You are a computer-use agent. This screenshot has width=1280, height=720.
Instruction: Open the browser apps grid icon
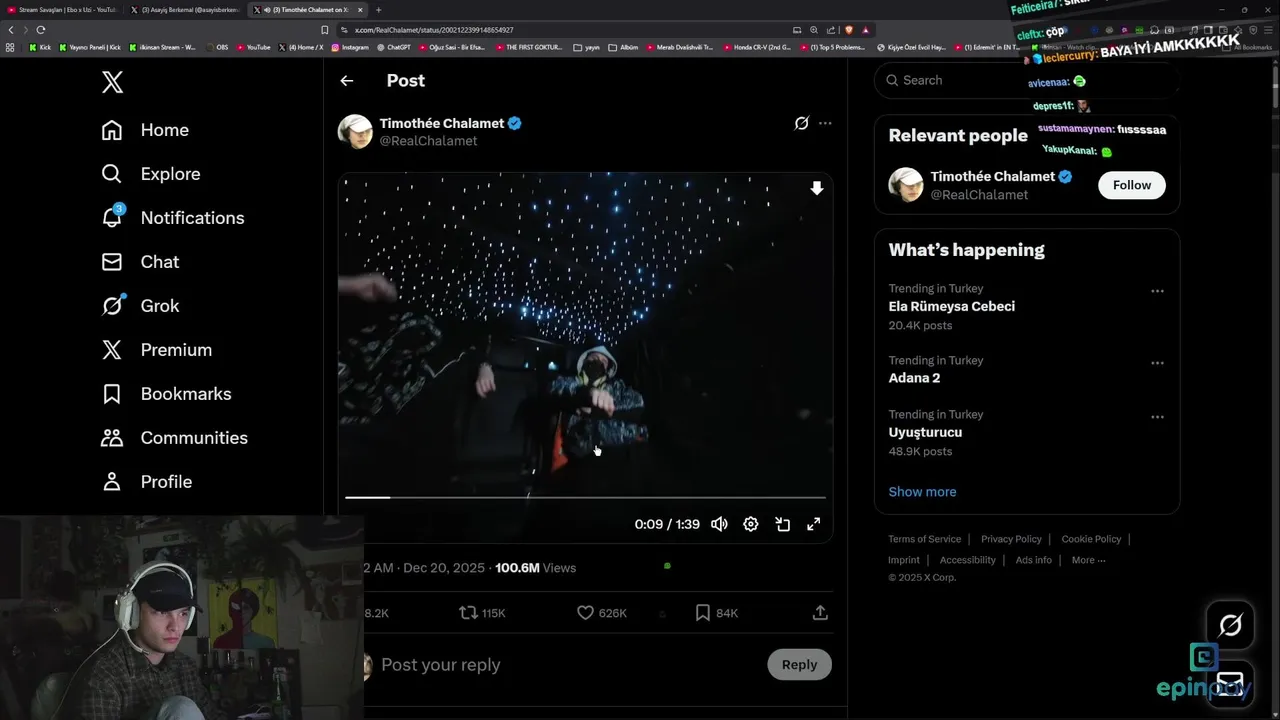10,47
